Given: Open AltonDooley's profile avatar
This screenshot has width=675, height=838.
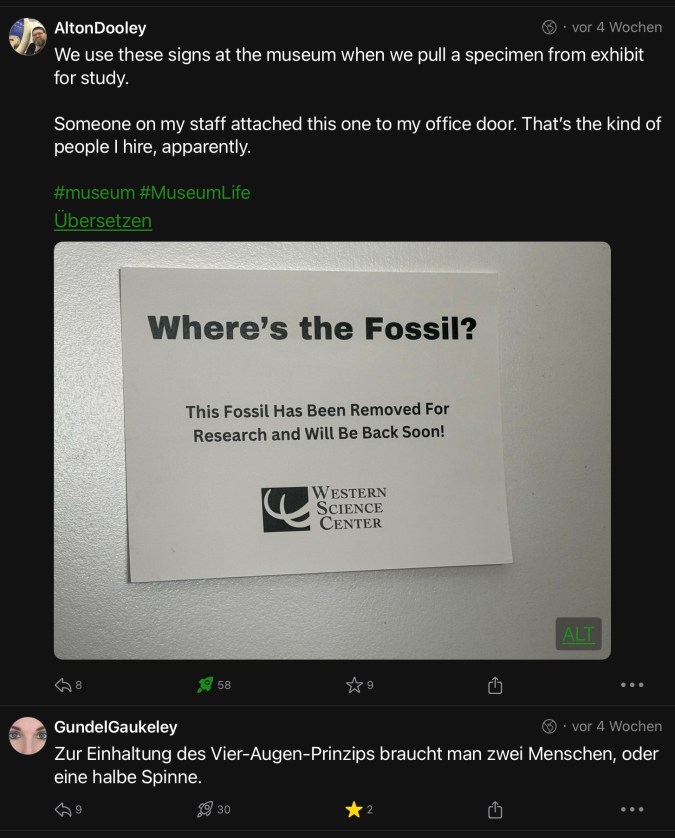Looking at the screenshot, I should 28,37.
